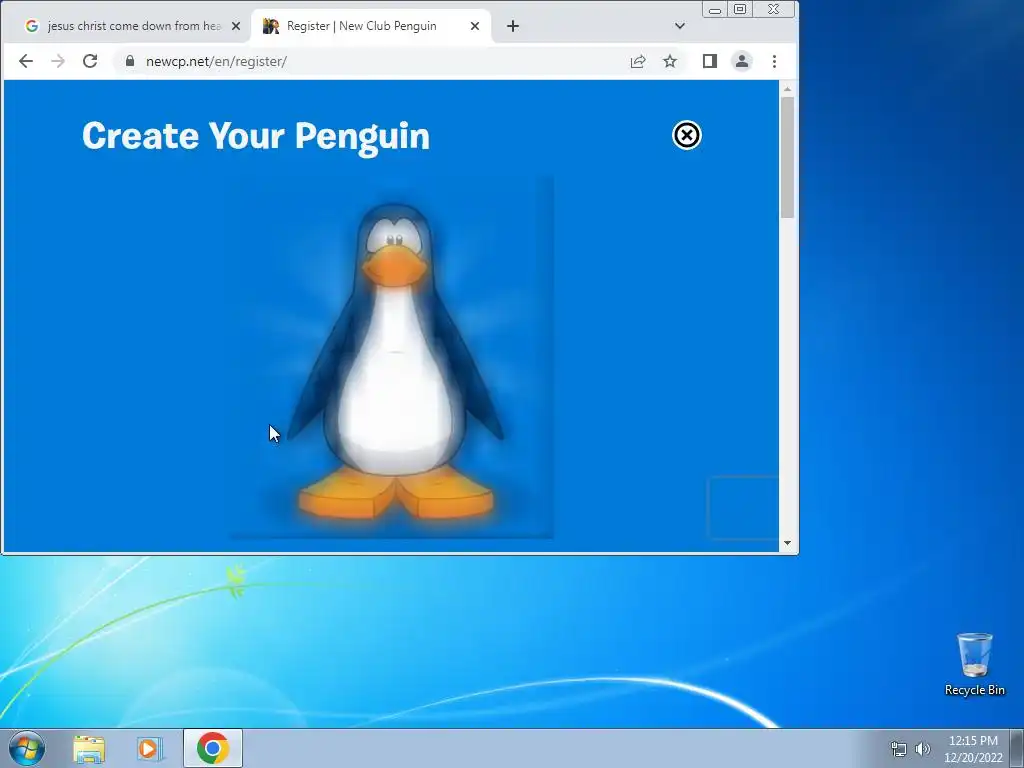Image resolution: width=1024 pixels, height=768 pixels.
Task: Click scrollbar up arrow
Action: (787, 89)
